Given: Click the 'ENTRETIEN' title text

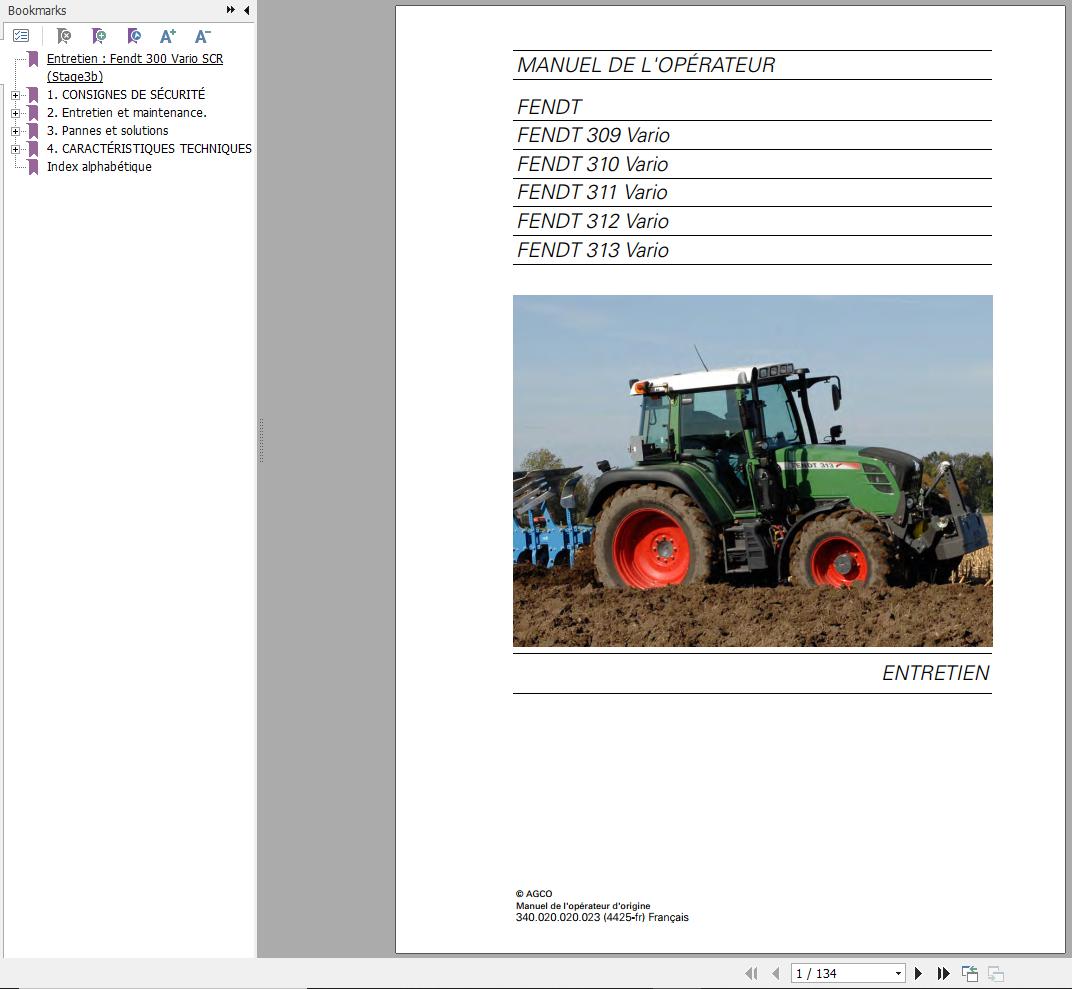Looking at the screenshot, I should [935, 673].
